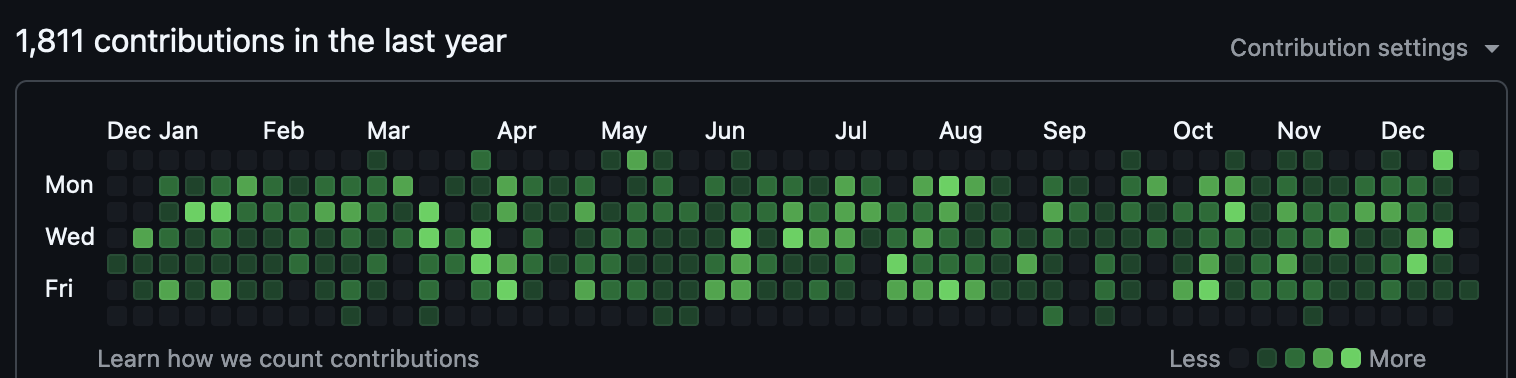The image size is (1516, 378).
Task: Click the 1,811 contributions heading
Action: click(x=261, y=41)
